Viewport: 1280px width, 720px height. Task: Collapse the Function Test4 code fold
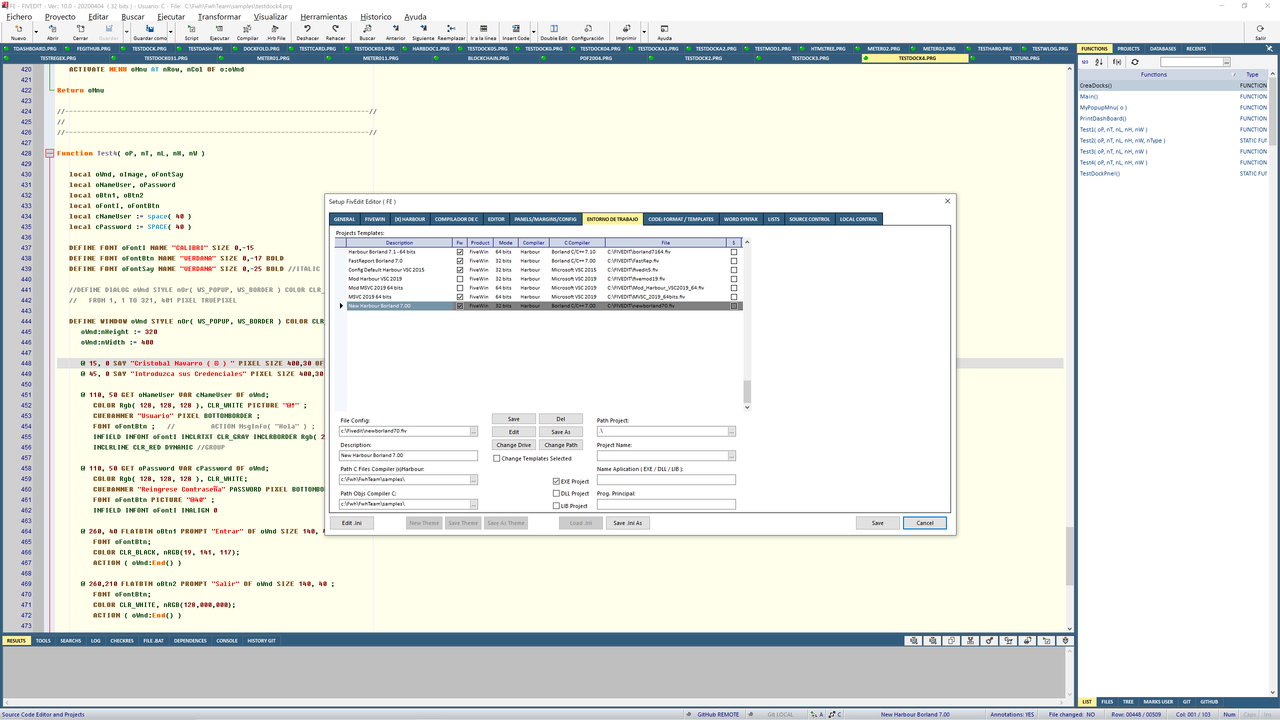[49, 153]
